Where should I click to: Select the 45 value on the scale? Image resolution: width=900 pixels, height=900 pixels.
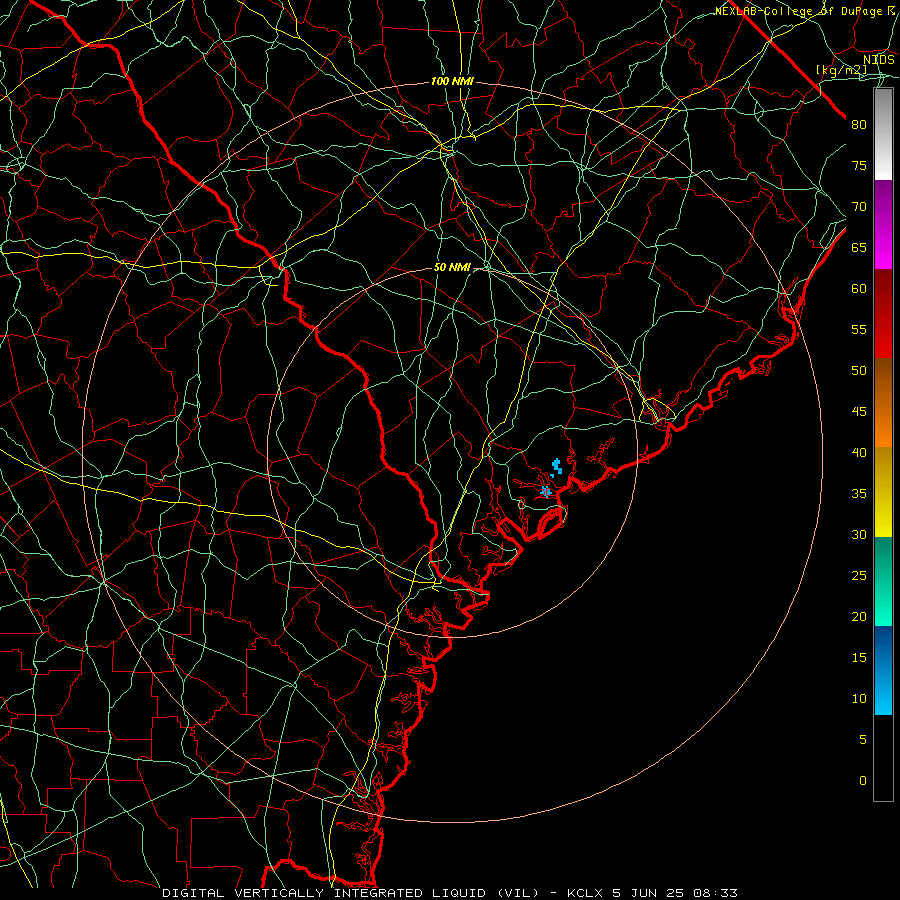point(859,412)
